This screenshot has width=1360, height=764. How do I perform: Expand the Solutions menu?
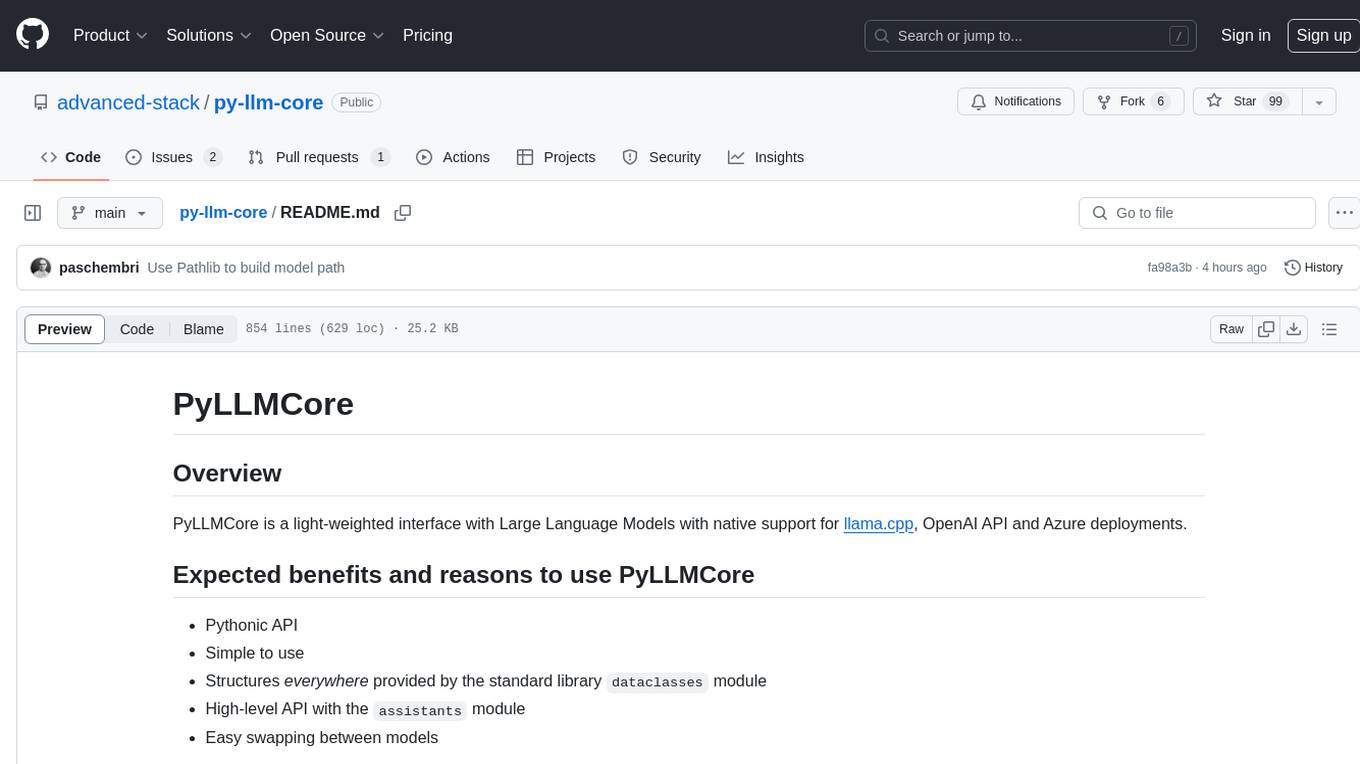pos(209,35)
